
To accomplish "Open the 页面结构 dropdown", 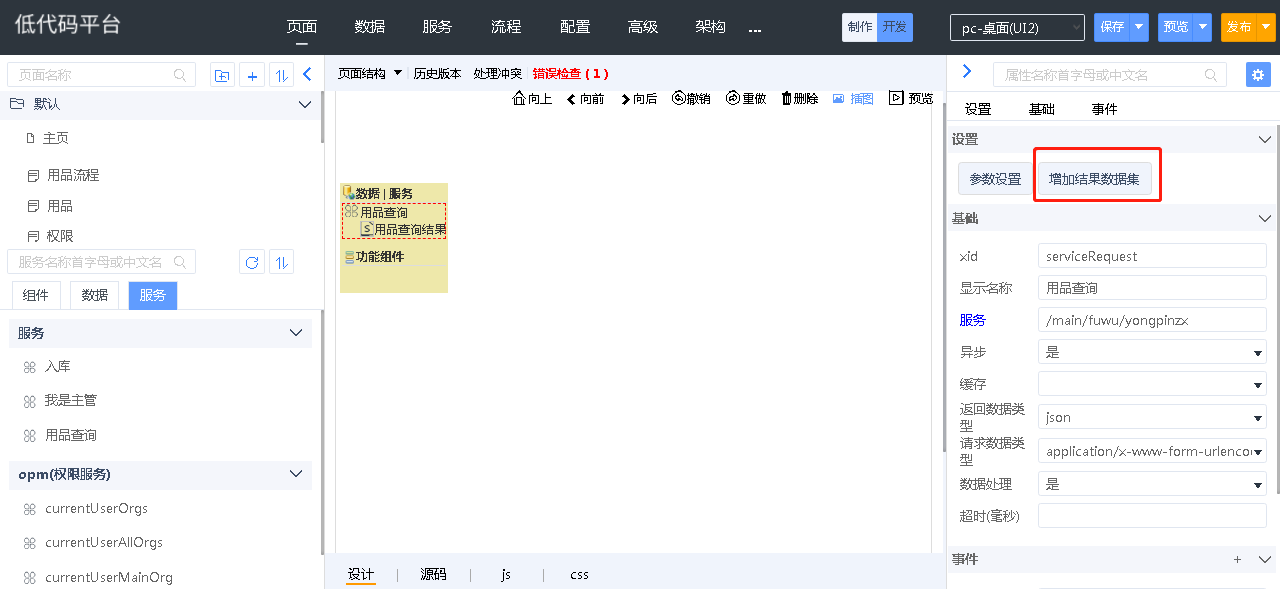I will click(x=369, y=73).
